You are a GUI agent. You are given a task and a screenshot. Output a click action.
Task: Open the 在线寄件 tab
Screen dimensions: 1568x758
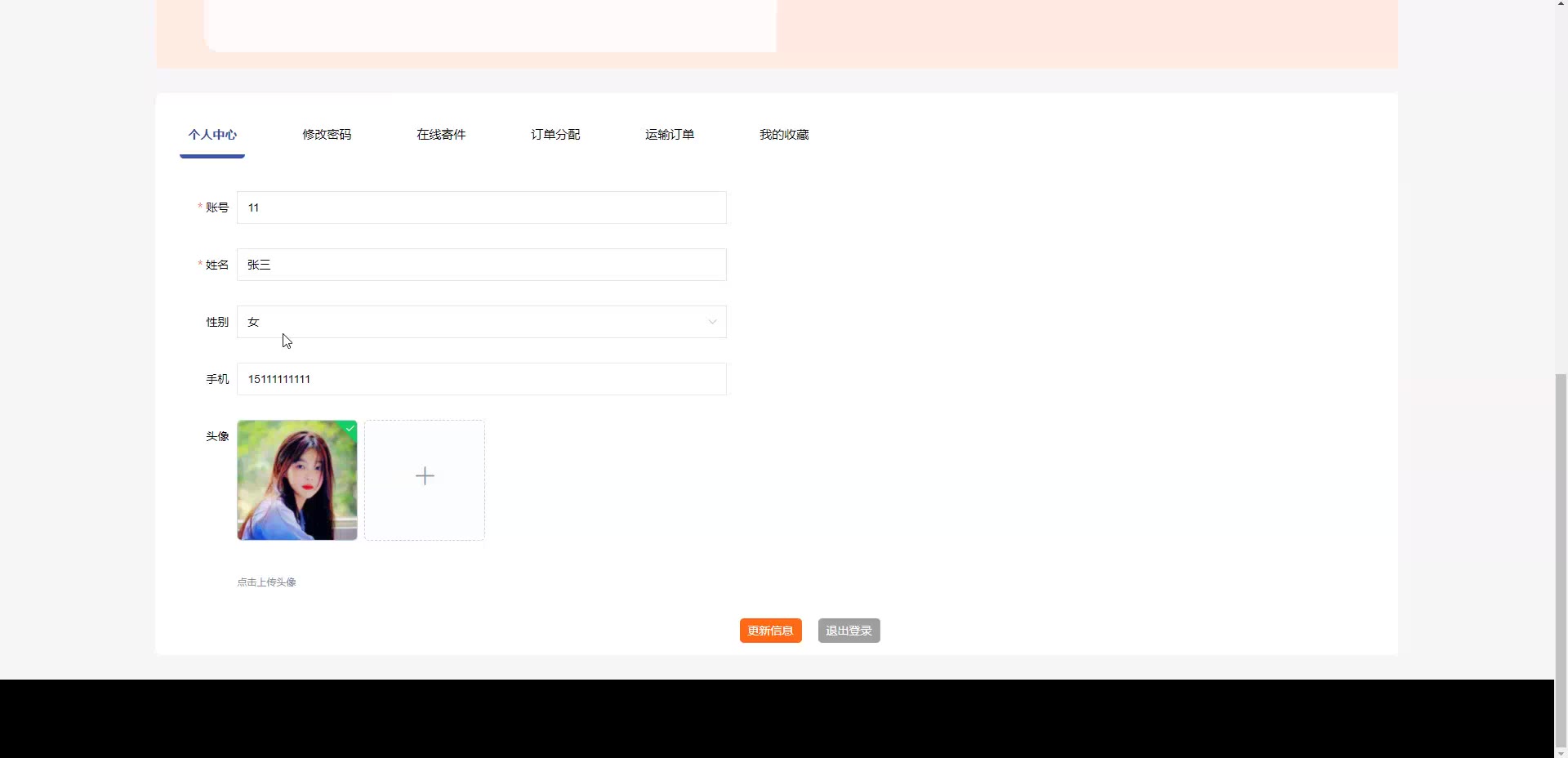pos(441,135)
